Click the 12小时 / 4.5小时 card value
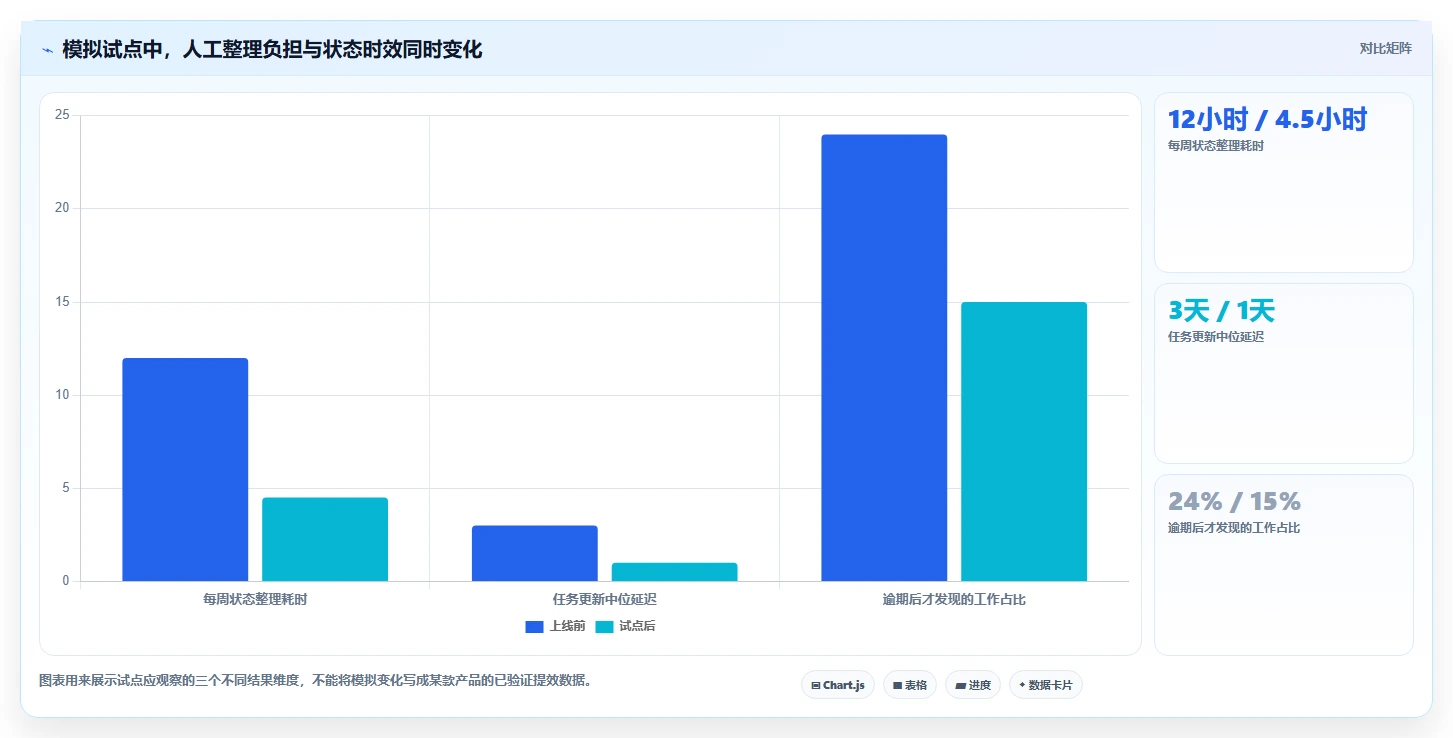Viewport: 1453px width, 738px height. click(x=1267, y=119)
